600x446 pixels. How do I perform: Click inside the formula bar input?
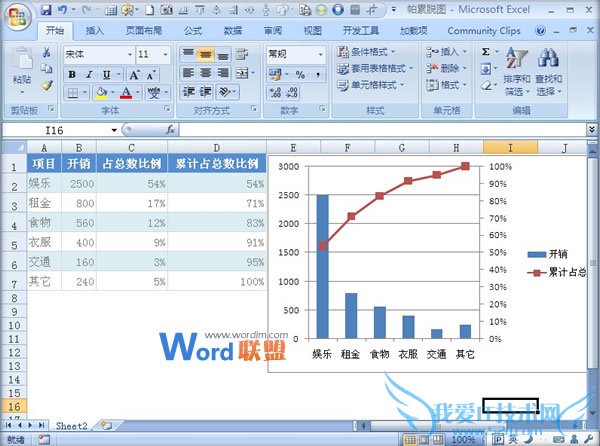click(383, 130)
